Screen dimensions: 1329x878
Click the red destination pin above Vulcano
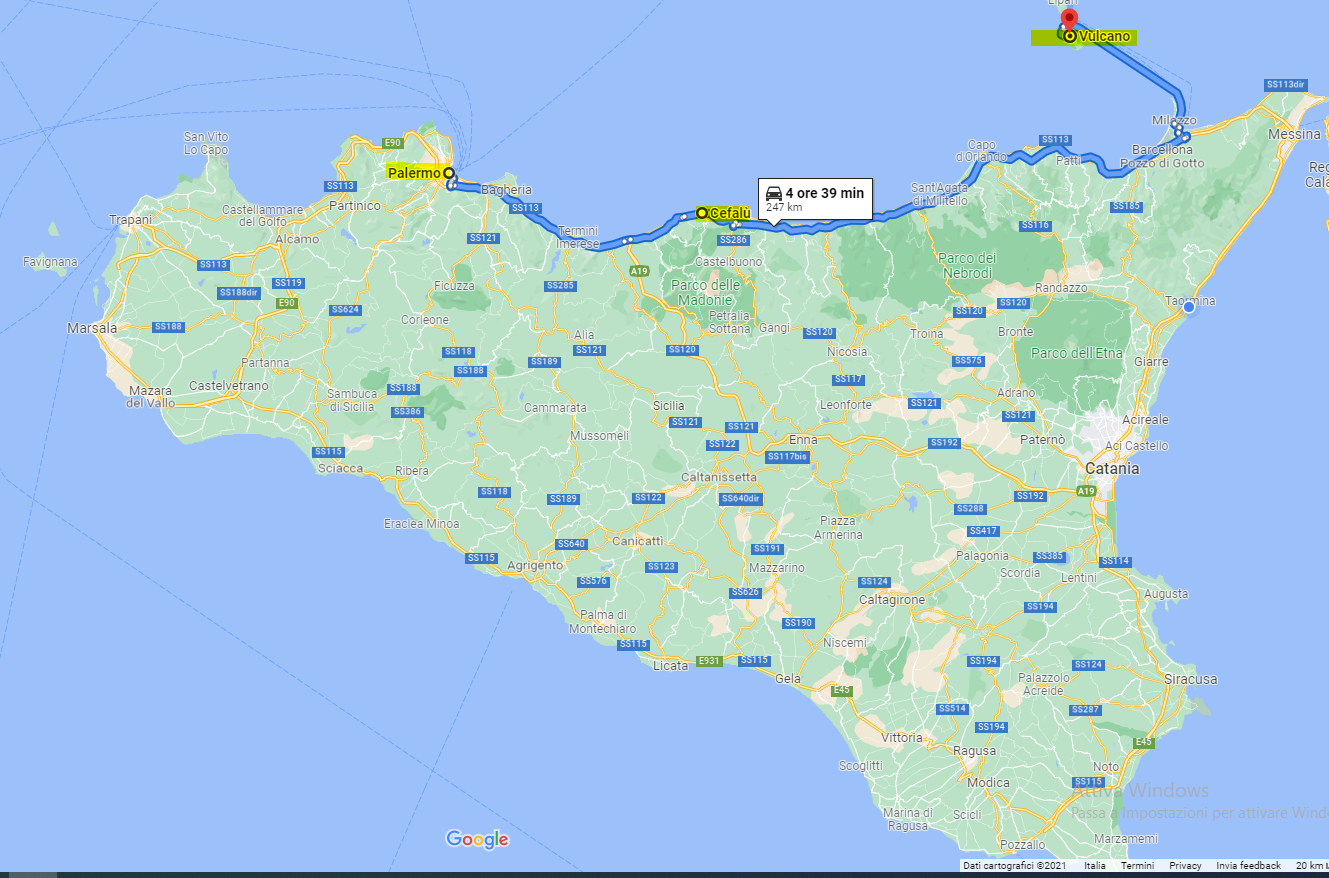point(1068,18)
